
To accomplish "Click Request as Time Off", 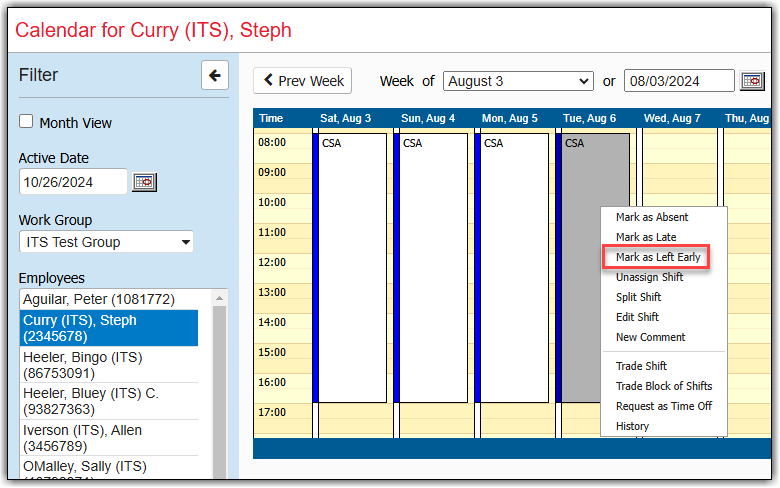I will 663,406.
